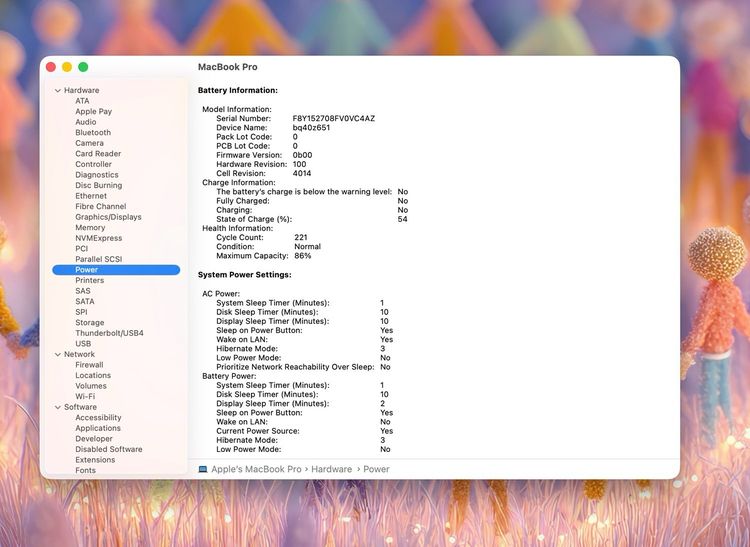The width and height of the screenshot is (750, 547).
Task: Select SATA in the sidebar
Action: (85, 301)
